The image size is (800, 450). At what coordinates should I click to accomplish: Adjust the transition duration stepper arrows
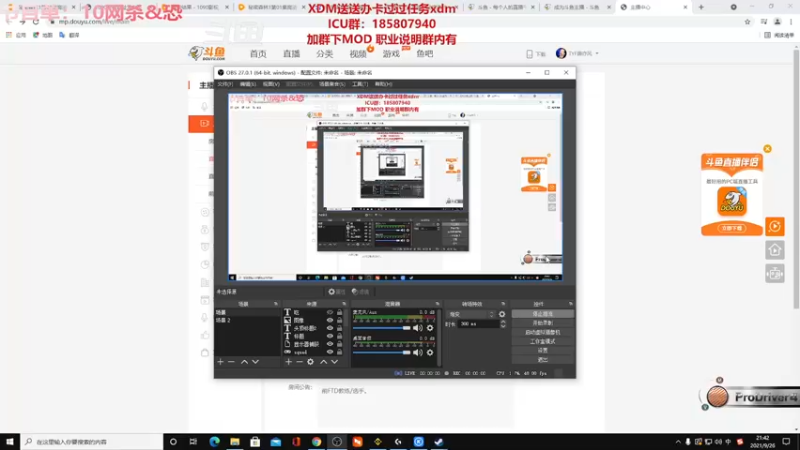(503, 324)
